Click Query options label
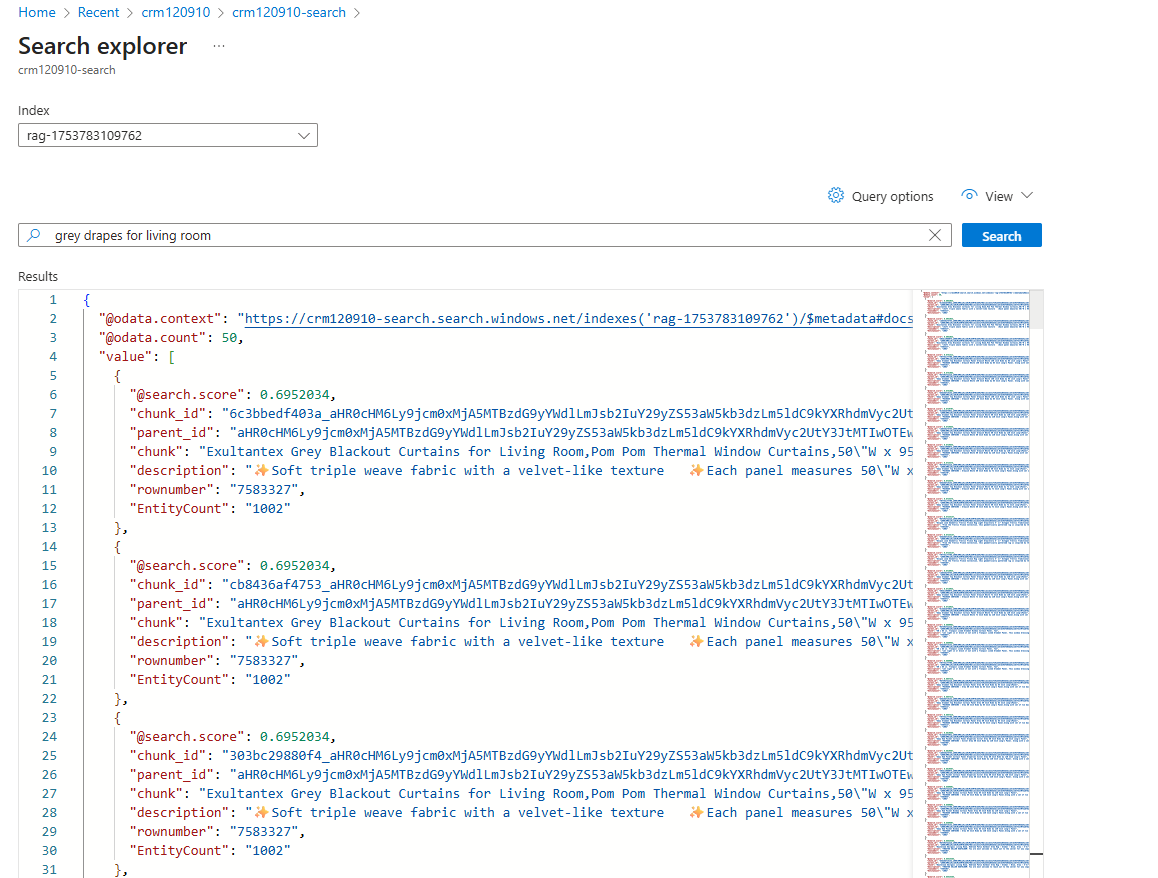Screen dimensions: 1158x878 pos(892,196)
